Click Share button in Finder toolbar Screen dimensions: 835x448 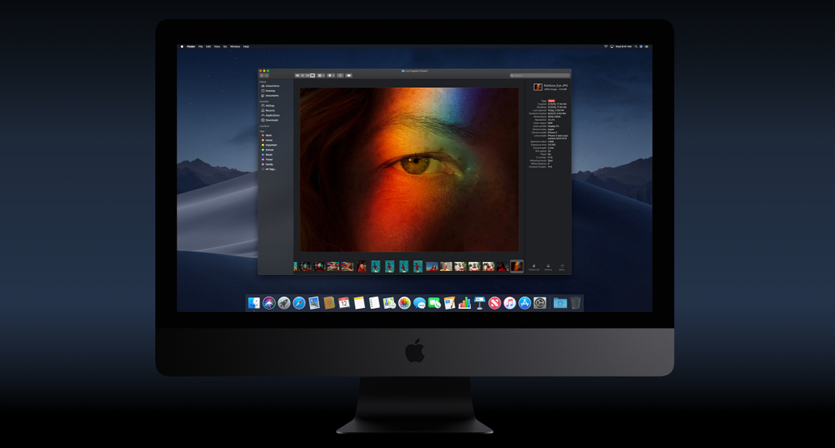click(340, 76)
